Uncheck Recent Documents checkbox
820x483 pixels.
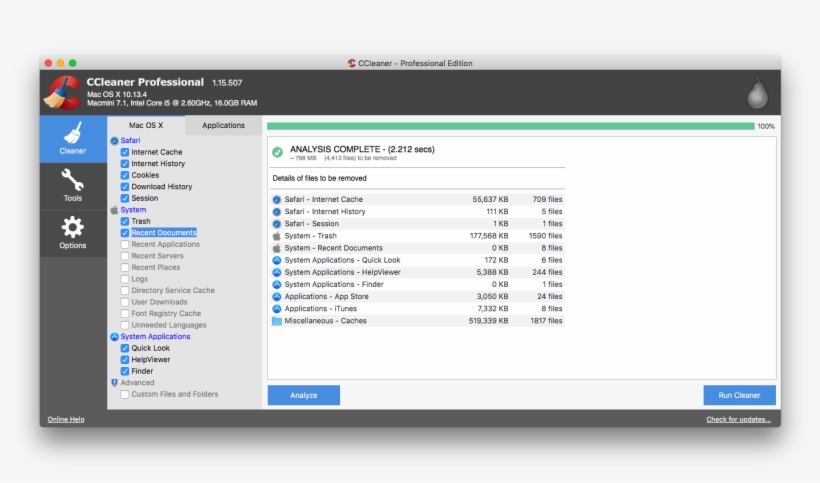coord(124,233)
